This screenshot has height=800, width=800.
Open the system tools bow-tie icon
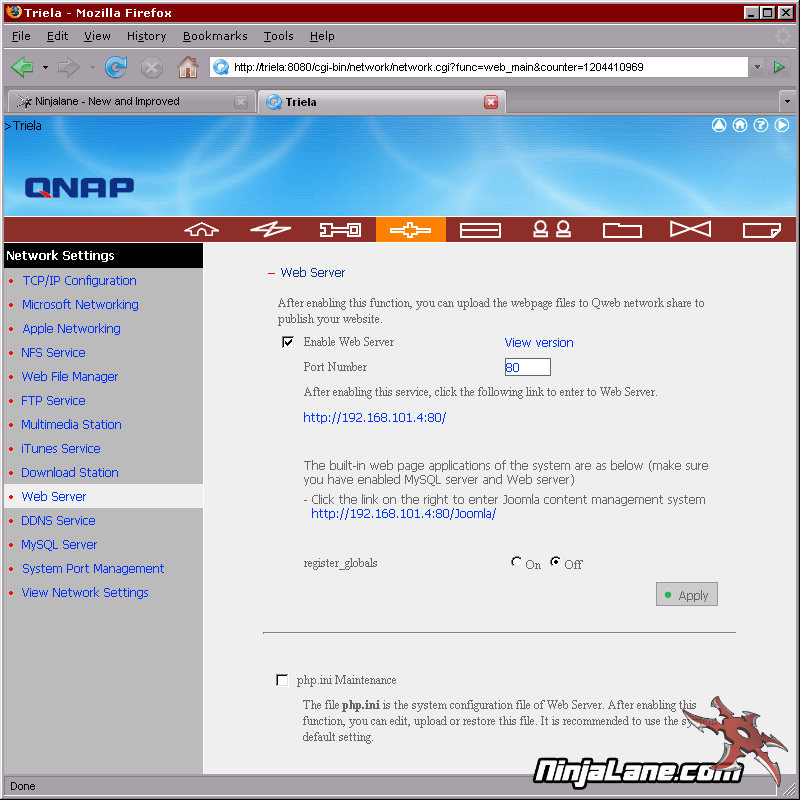pyautogui.click(x=690, y=229)
